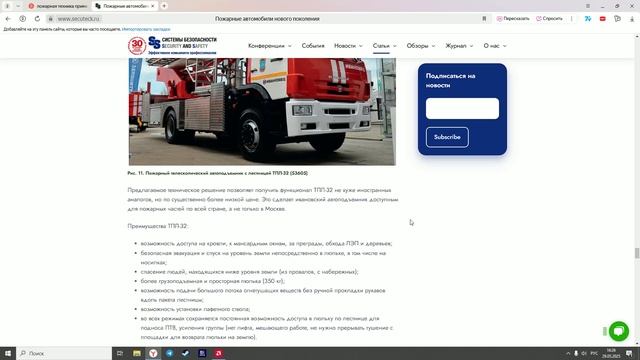The height and width of the screenshot is (360, 640).
Task: Click the fire truck ТПЛ-32 photo
Action: (262, 111)
